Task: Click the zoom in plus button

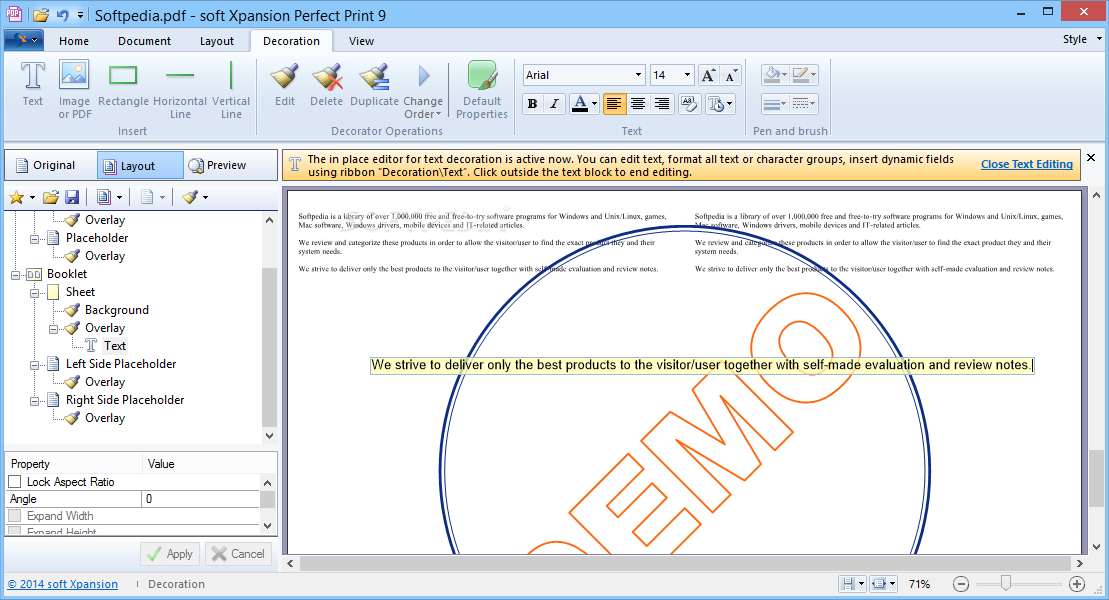Action: (x=1077, y=584)
